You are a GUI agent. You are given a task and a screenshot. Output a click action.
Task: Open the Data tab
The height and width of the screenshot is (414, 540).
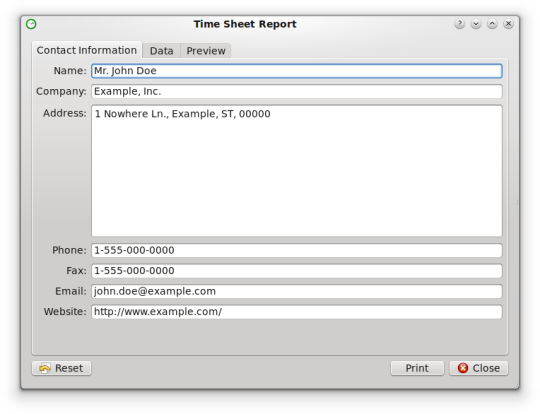click(162, 51)
